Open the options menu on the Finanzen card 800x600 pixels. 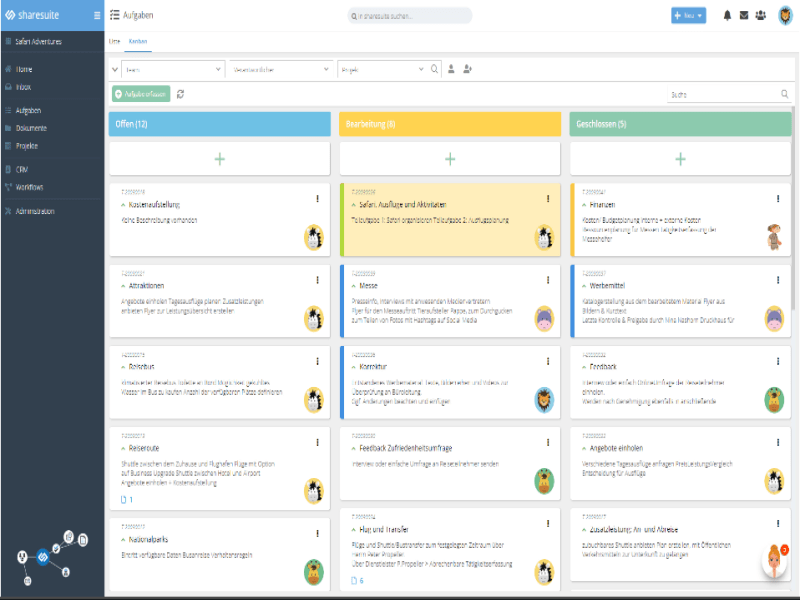tap(778, 198)
